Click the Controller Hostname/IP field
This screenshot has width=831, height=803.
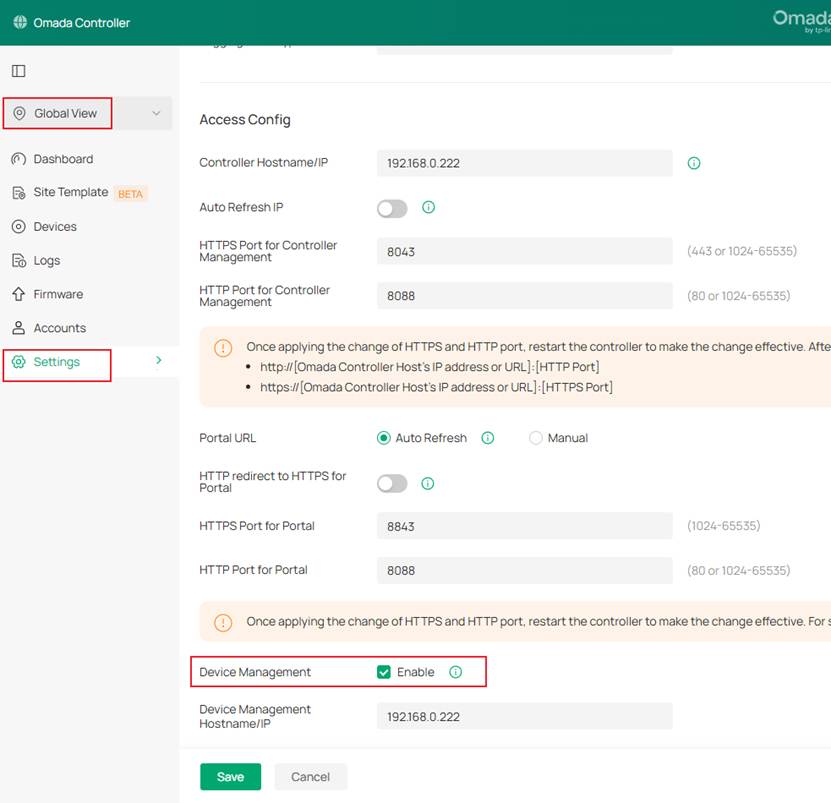pyautogui.click(x=525, y=163)
